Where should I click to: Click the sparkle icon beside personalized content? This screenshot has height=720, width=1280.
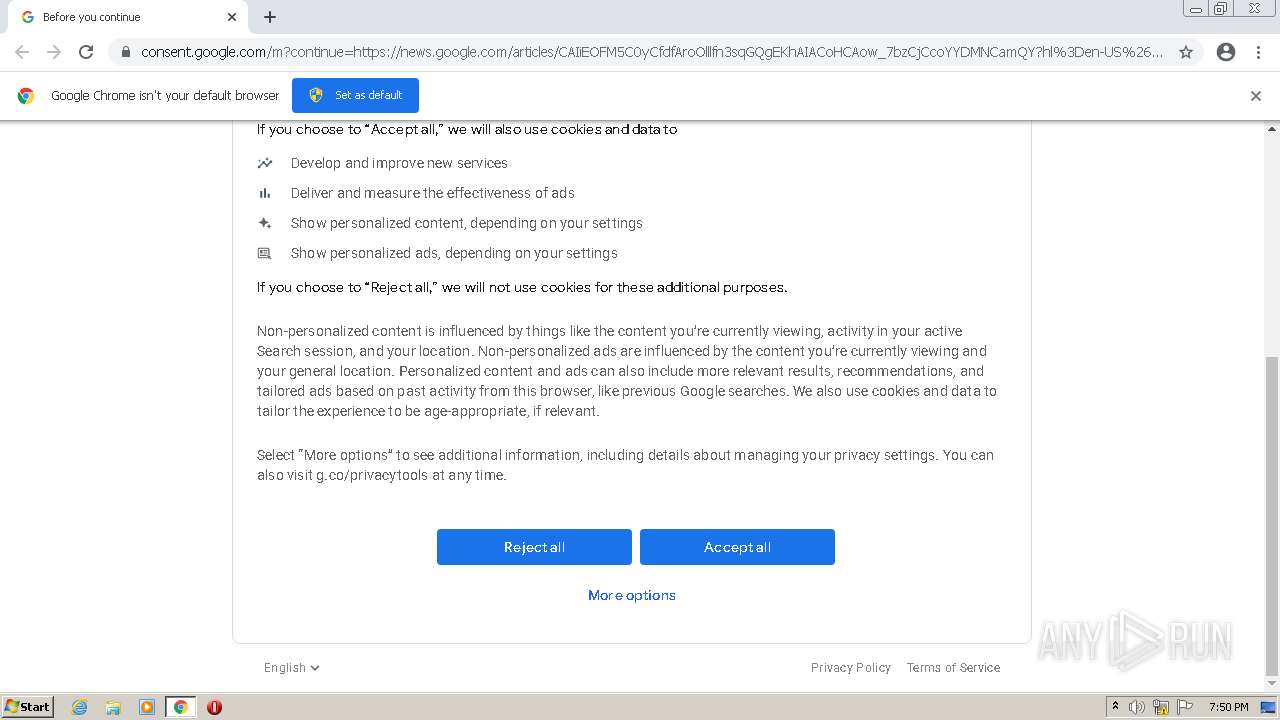(265, 223)
